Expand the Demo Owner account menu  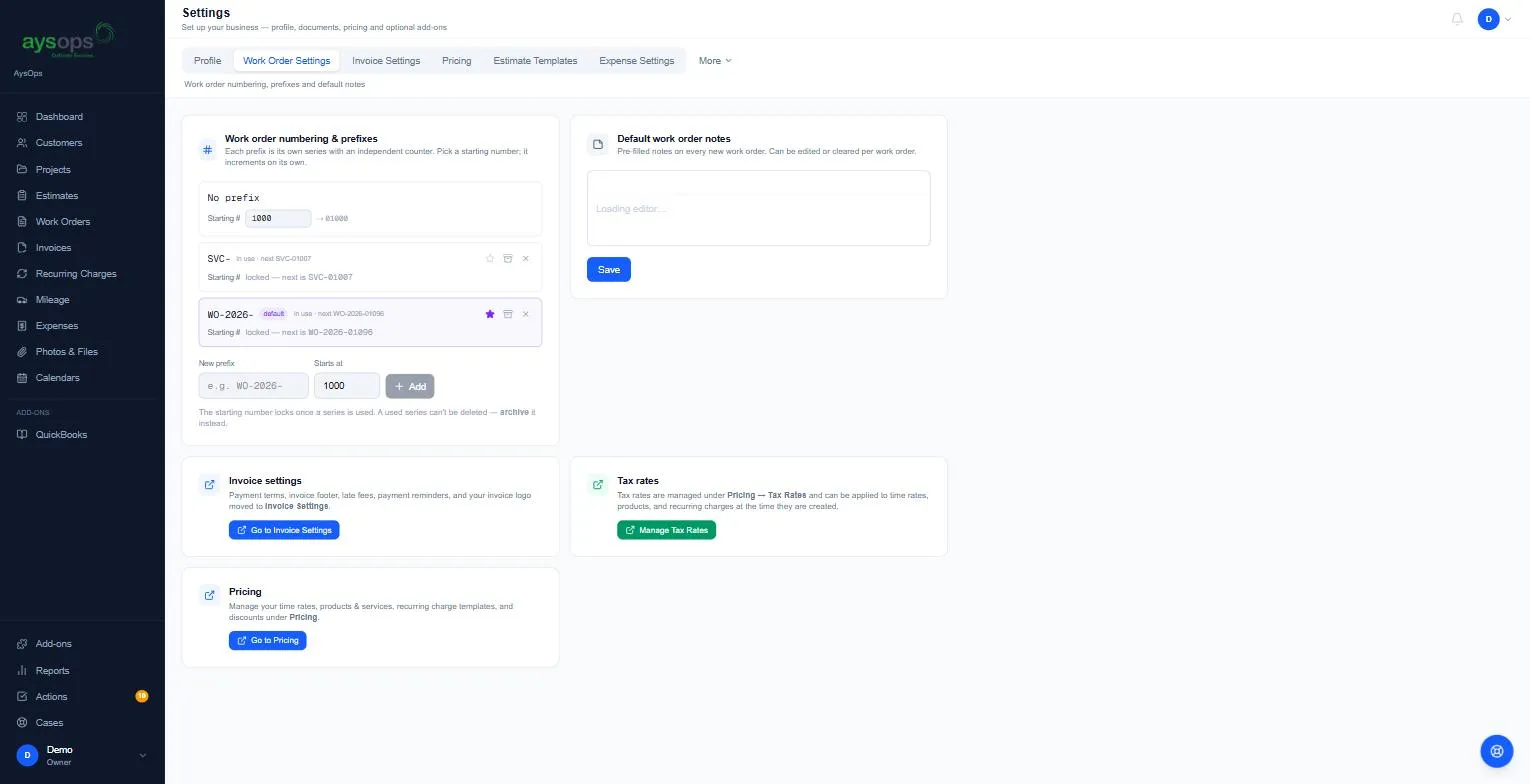pyautogui.click(x=82, y=756)
